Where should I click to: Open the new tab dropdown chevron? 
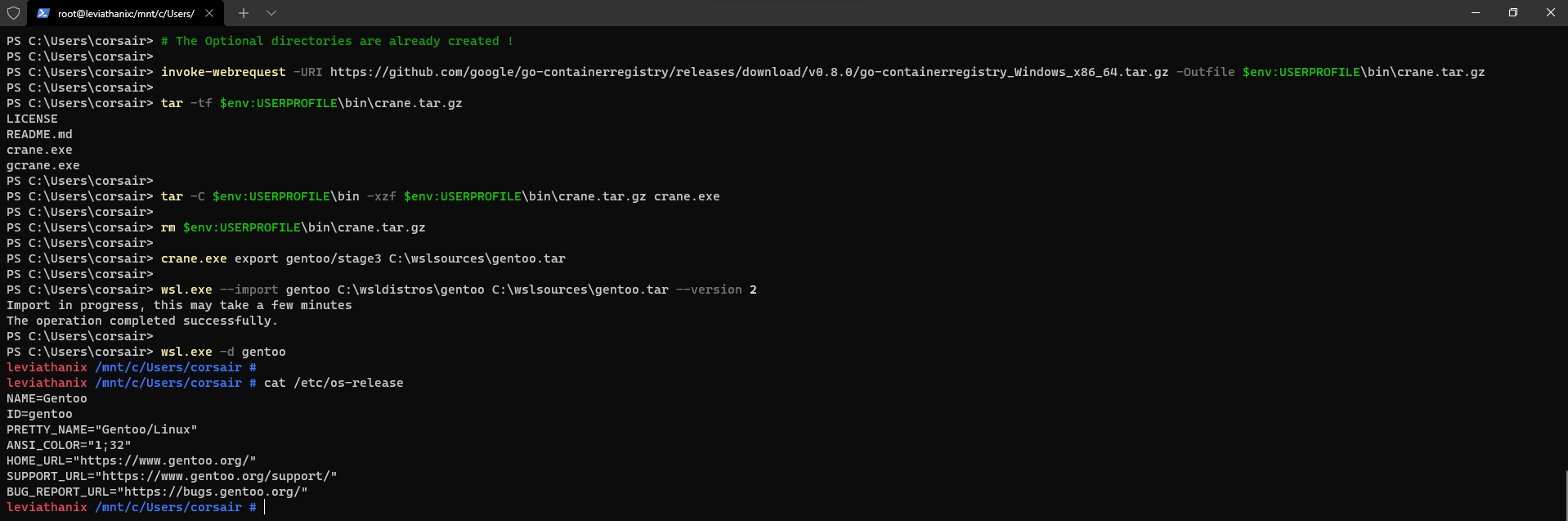click(x=271, y=14)
